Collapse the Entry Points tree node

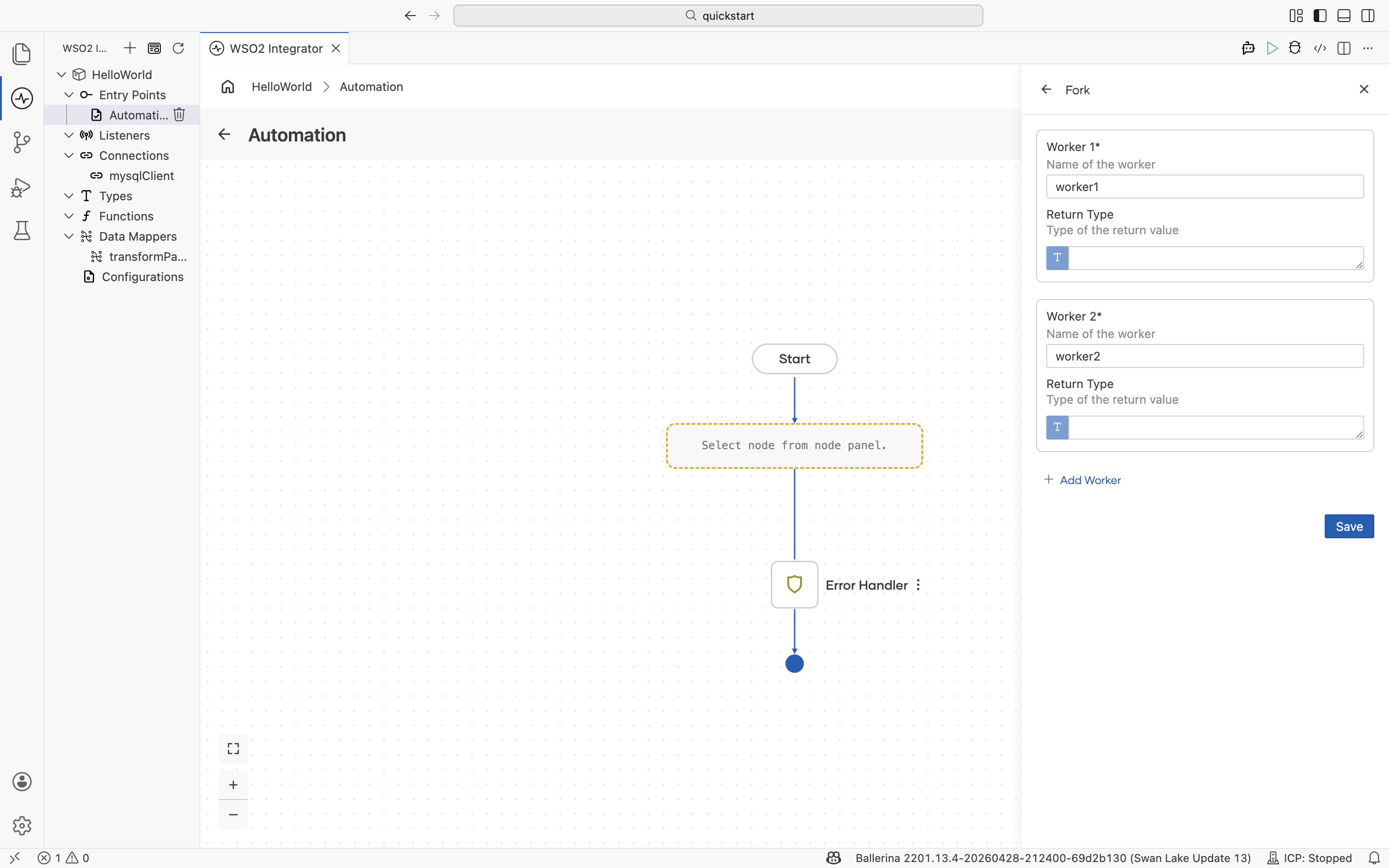[69, 95]
